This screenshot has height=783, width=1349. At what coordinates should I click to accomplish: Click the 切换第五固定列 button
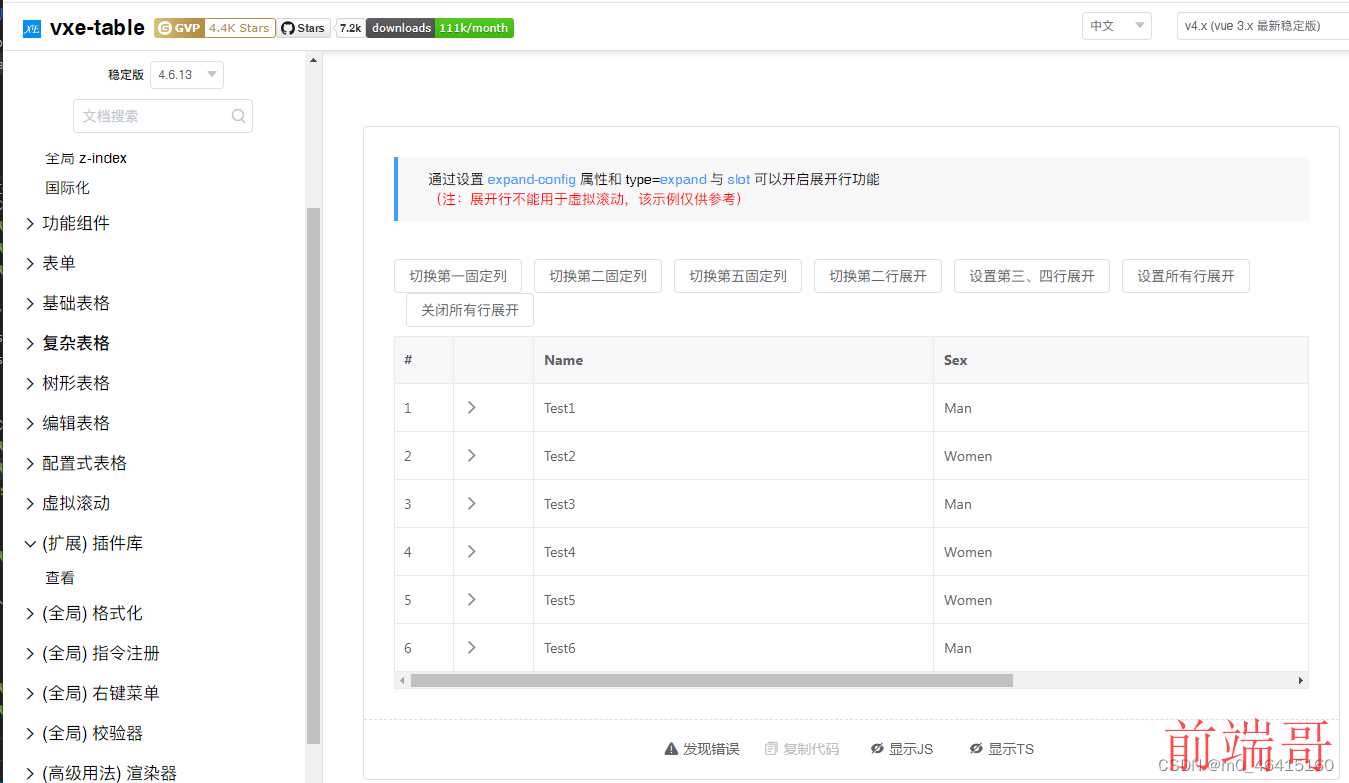738,276
